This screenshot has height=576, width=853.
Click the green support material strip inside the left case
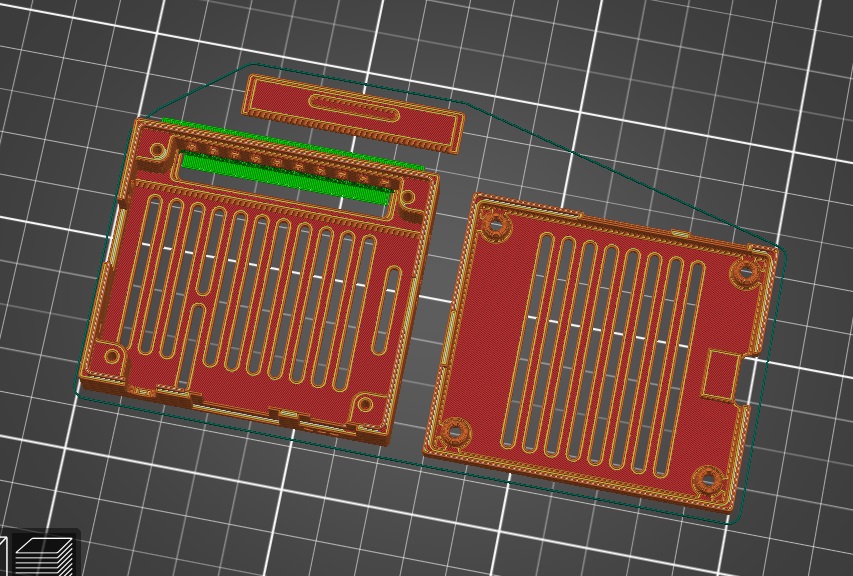coord(287,178)
